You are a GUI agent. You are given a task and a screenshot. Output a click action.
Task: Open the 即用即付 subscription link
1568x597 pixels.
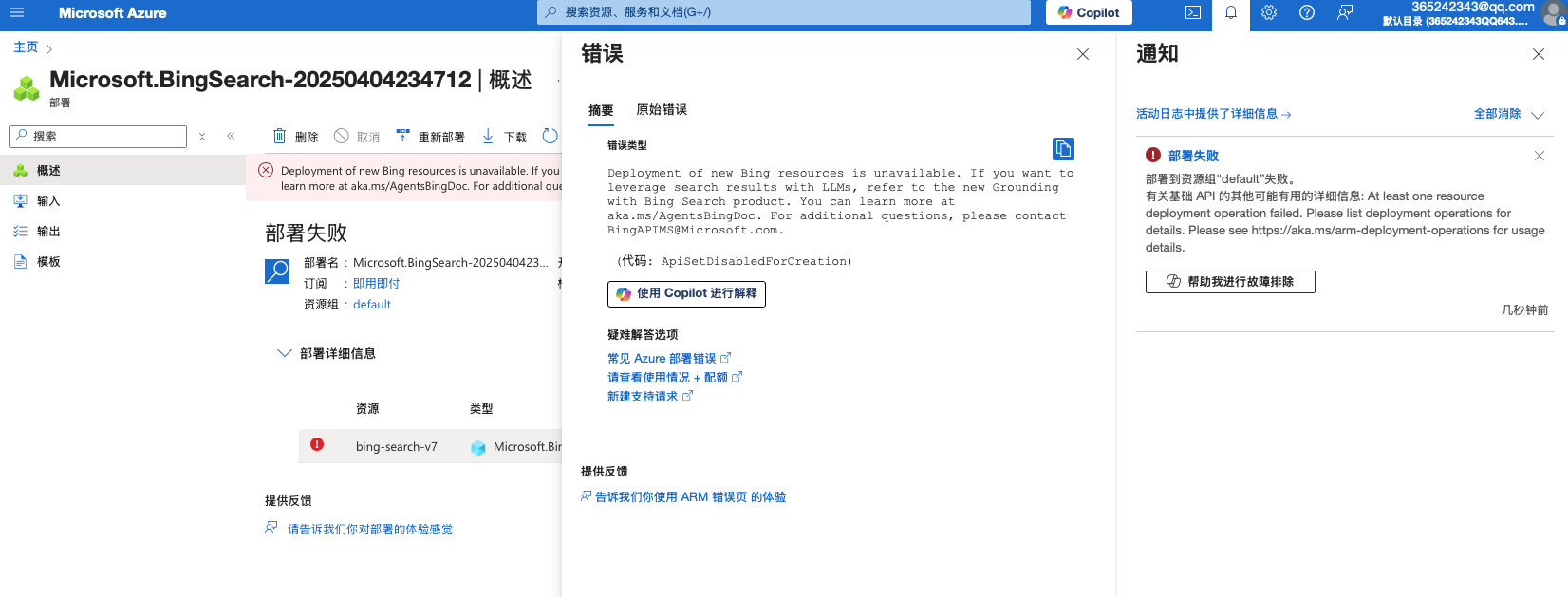376,284
